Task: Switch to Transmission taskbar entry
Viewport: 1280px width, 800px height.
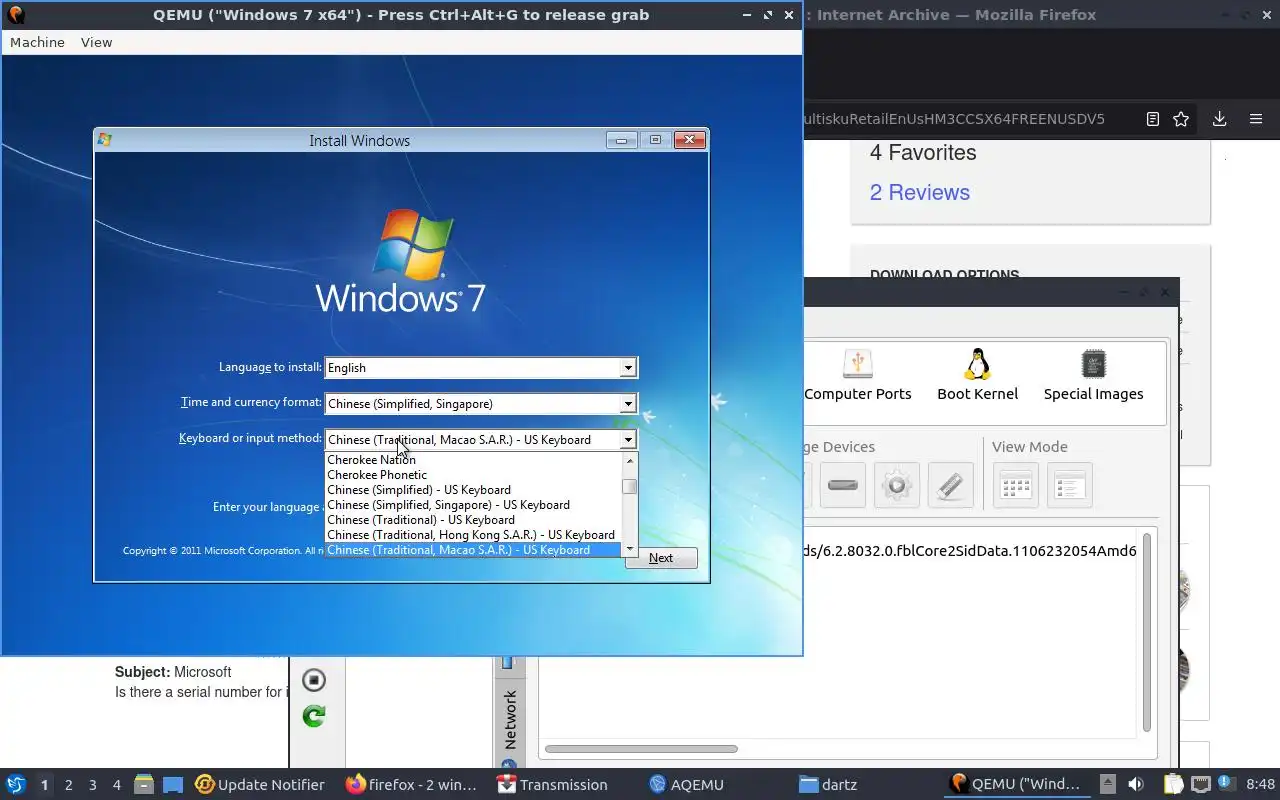Action: click(x=553, y=784)
